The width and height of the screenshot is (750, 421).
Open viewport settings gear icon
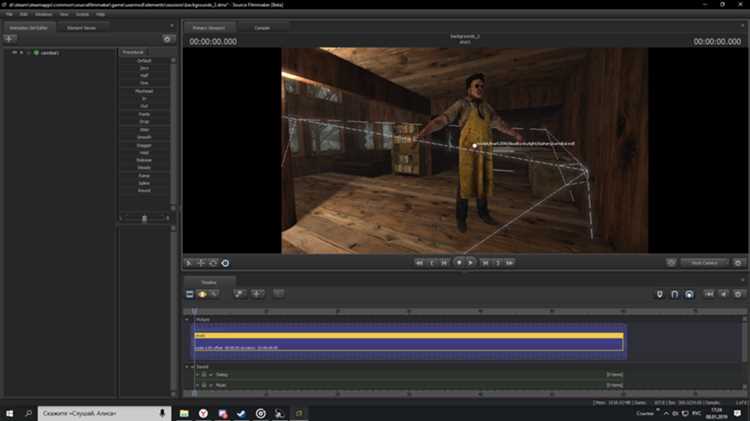(x=738, y=263)
